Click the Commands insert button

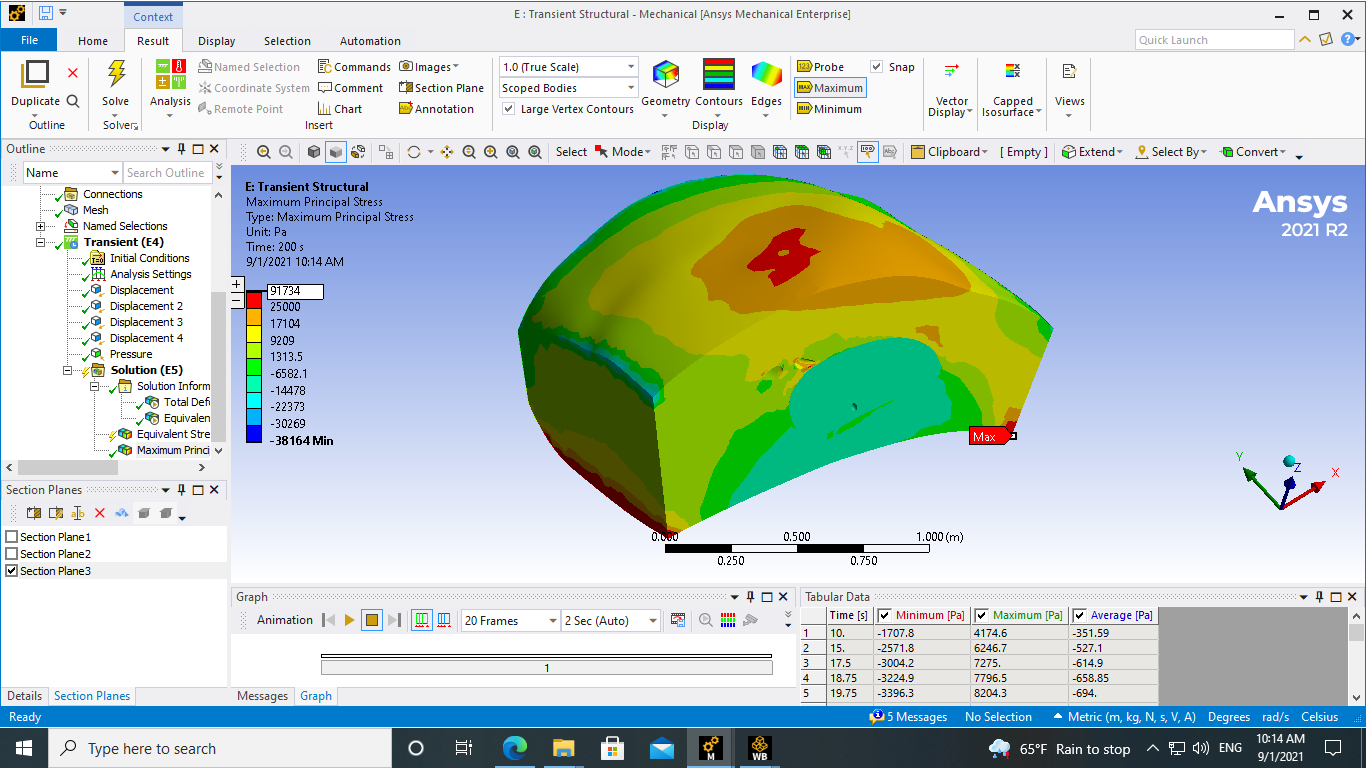354,67
